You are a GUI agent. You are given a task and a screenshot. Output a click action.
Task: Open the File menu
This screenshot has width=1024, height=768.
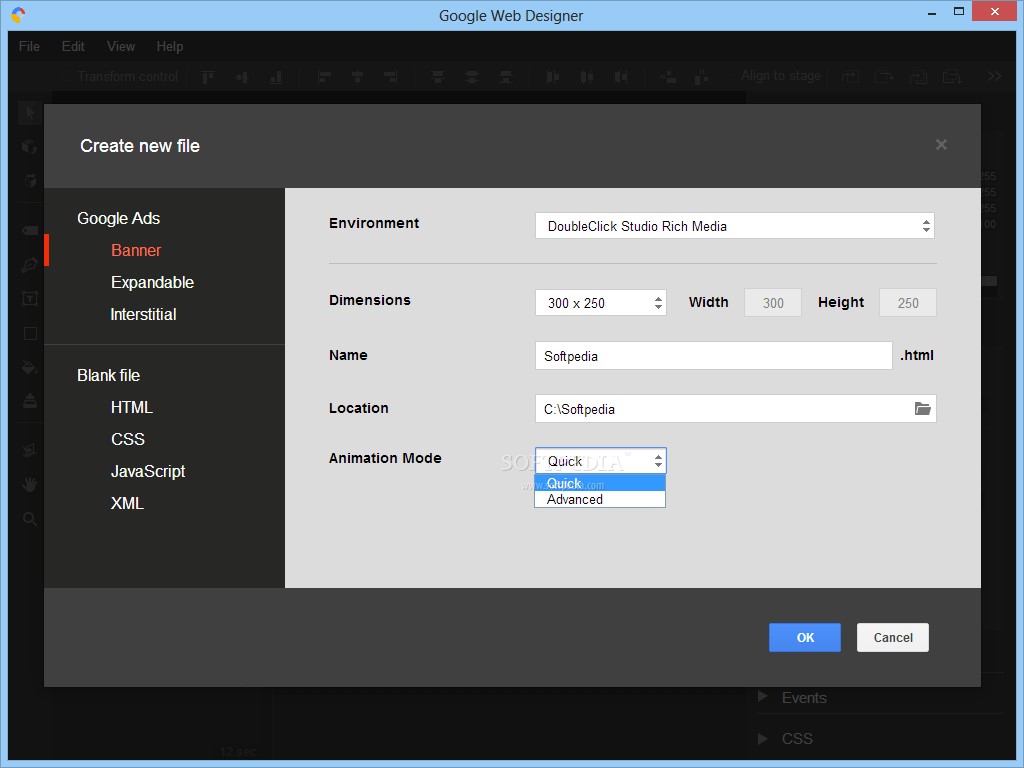tap(28, 46)
